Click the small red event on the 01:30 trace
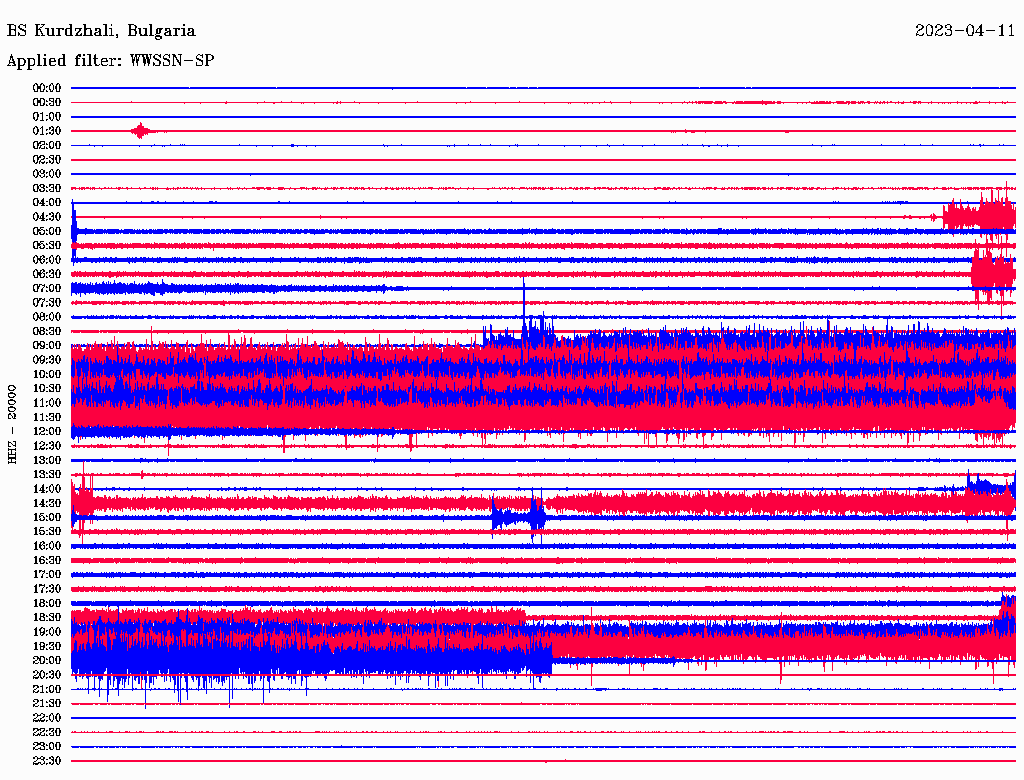 [x=141, y=131]
